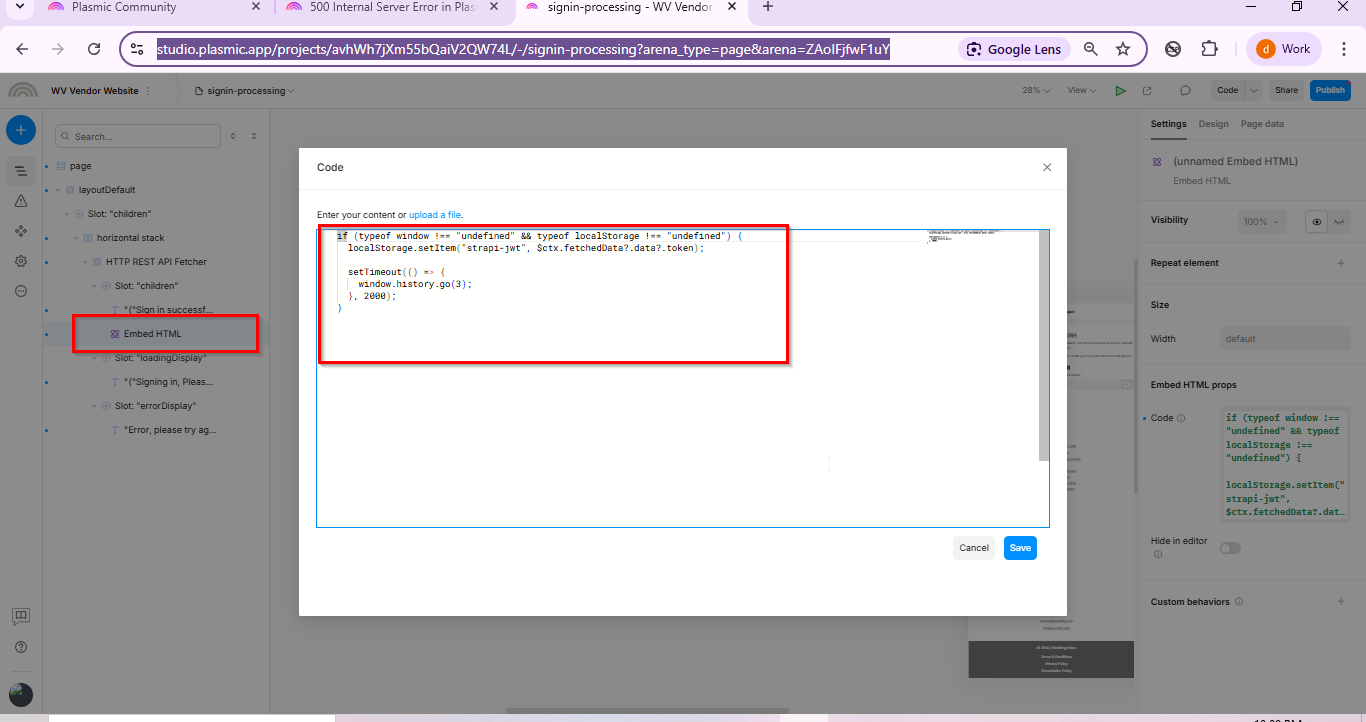Open the comments speech bubble icon

coord(1185,90)
